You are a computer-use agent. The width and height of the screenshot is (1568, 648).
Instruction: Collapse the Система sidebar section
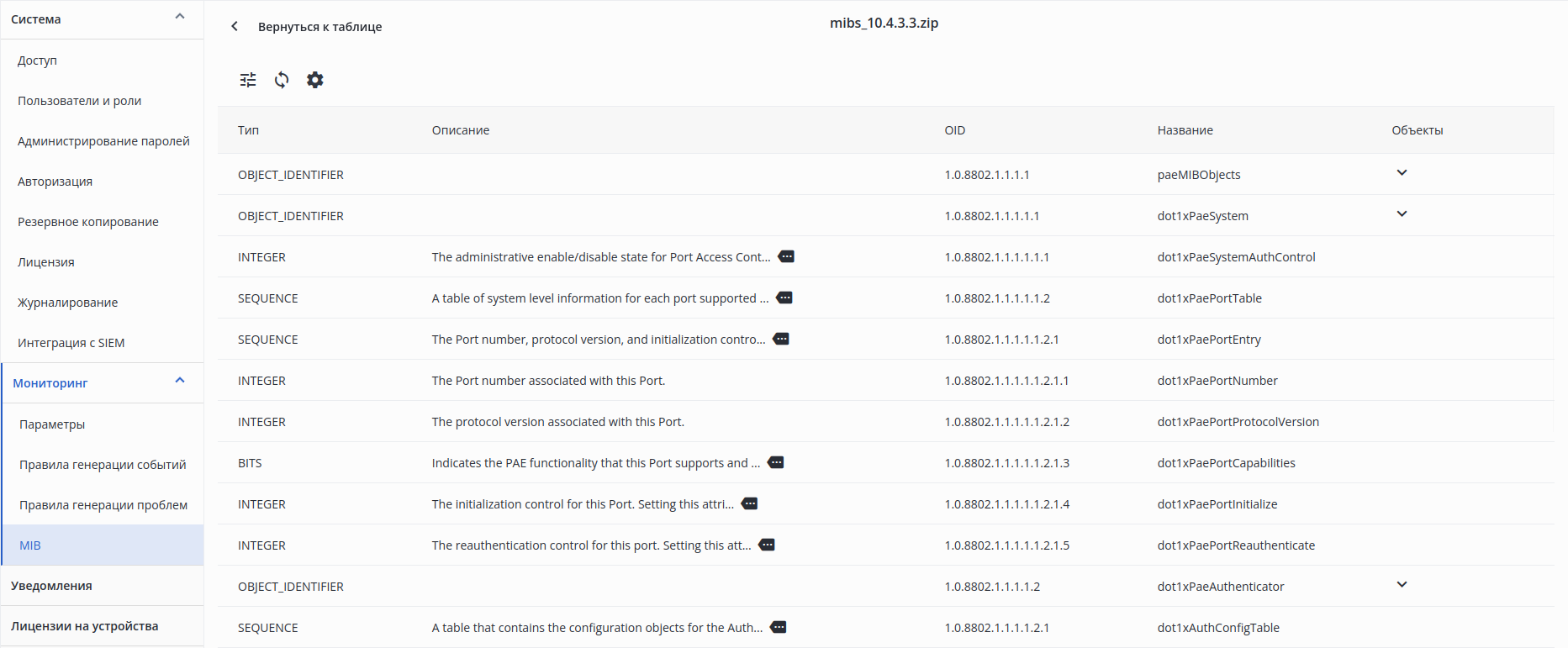(179, 17)
